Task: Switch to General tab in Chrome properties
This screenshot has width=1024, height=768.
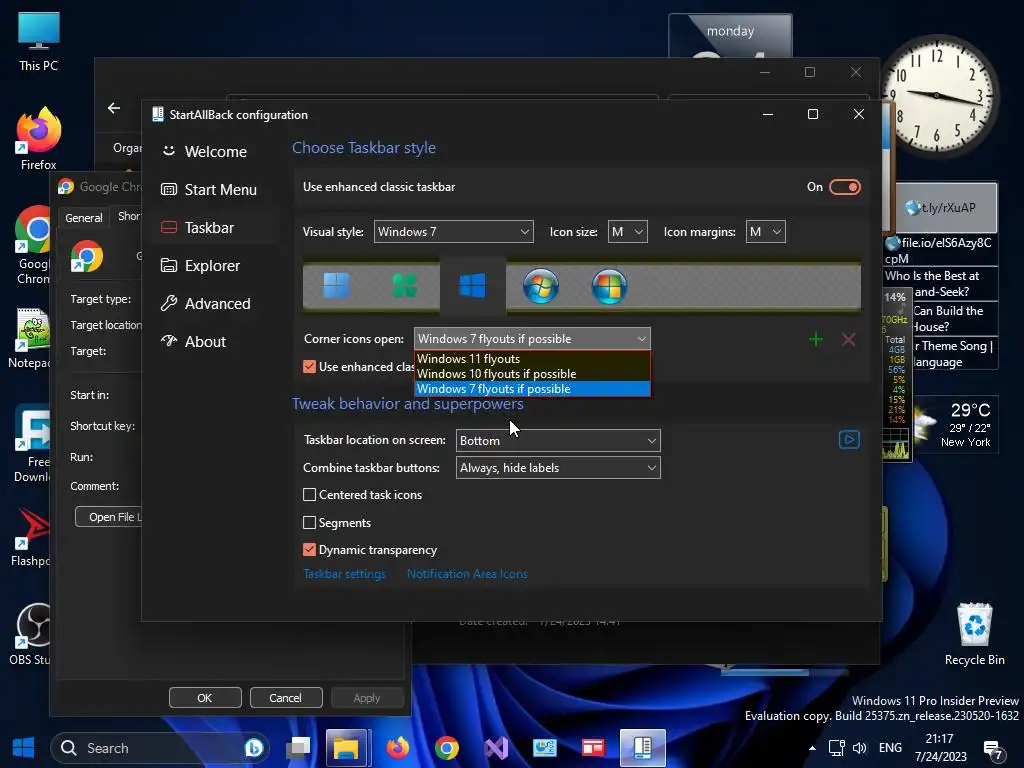Action: coord(84,217)
